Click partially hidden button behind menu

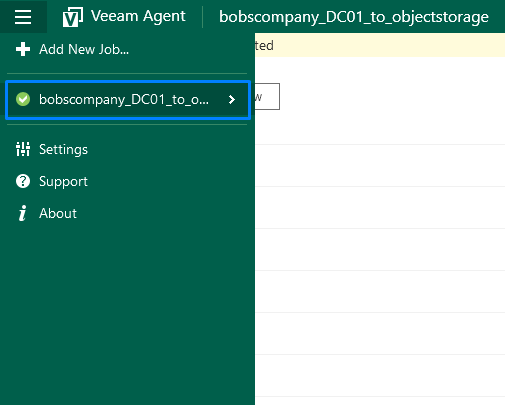[267, 97]
